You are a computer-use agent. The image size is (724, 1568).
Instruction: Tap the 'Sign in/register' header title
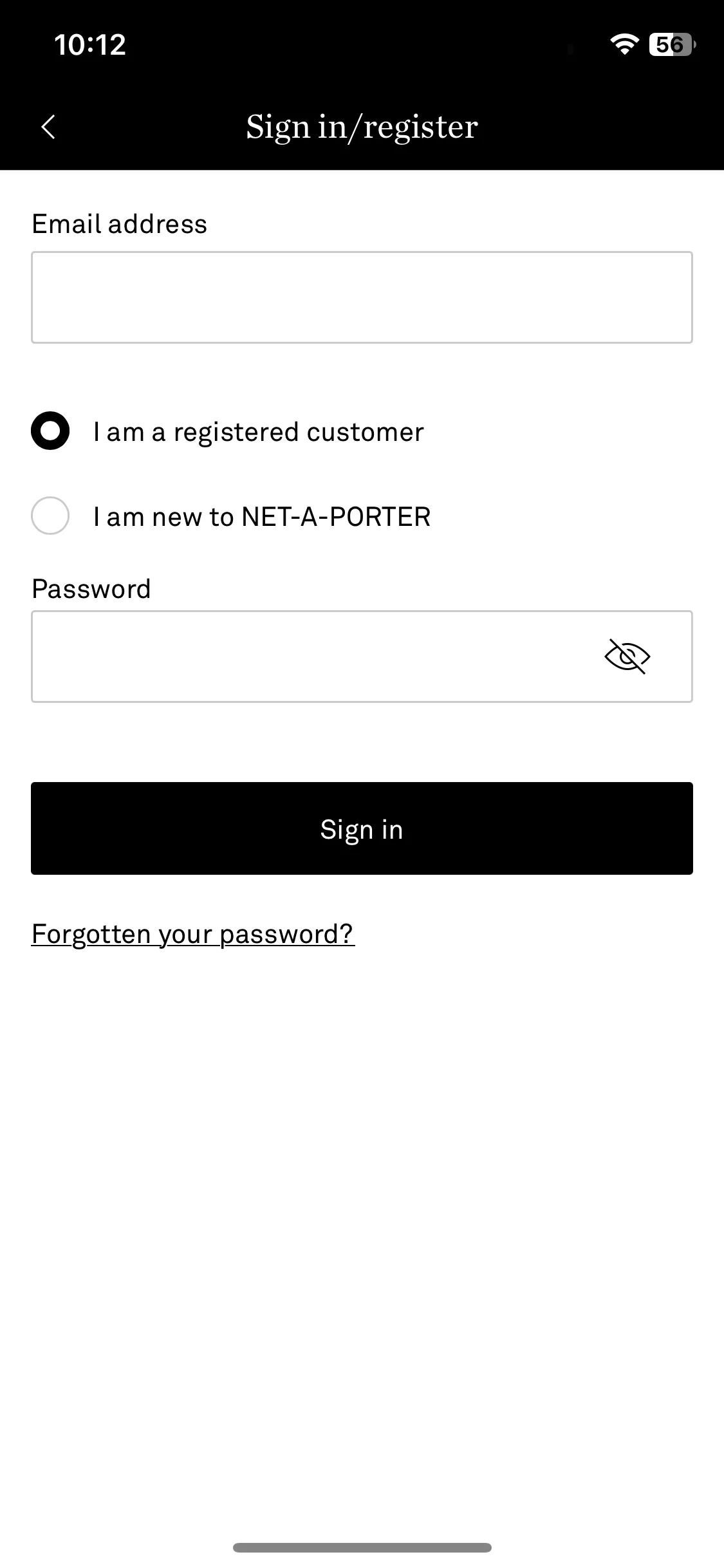point(362,127)
